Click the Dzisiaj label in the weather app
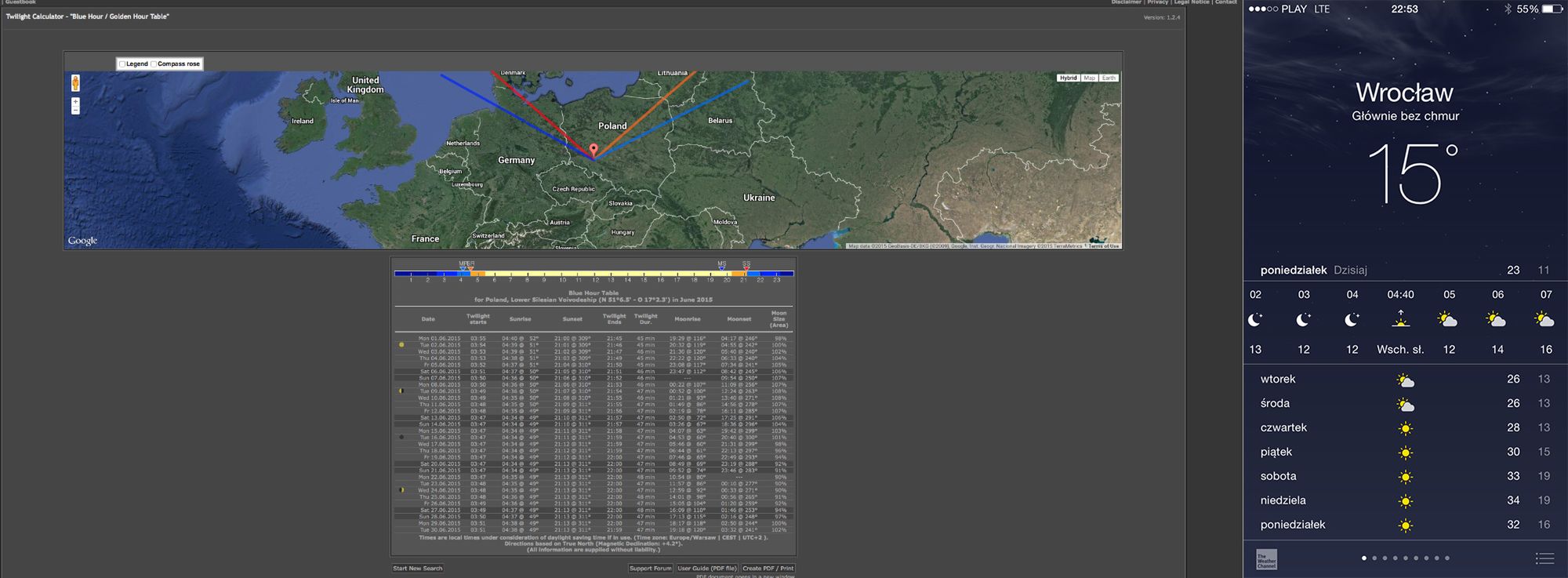Image resolution: width=1568 pixels, height=578 pixels. pyautogui.click(x=1350, y=271)
